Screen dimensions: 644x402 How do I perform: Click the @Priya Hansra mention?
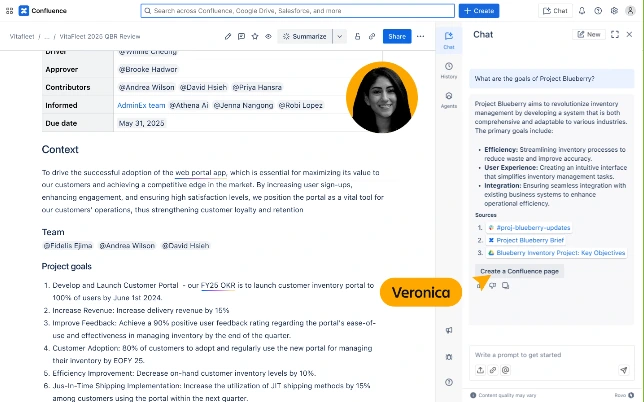point(257,87)
